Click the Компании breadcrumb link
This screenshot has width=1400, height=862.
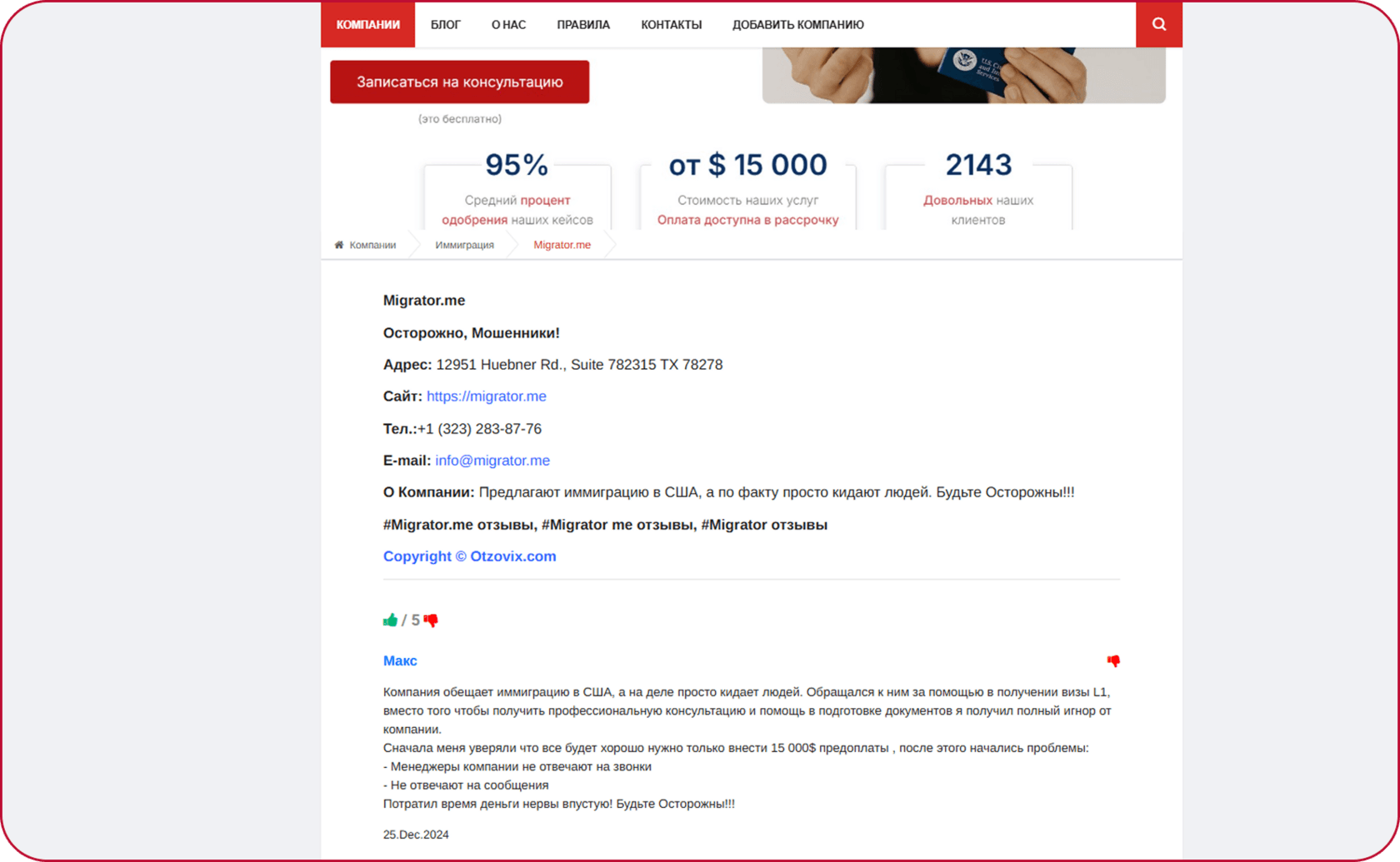tap(372, 245)
